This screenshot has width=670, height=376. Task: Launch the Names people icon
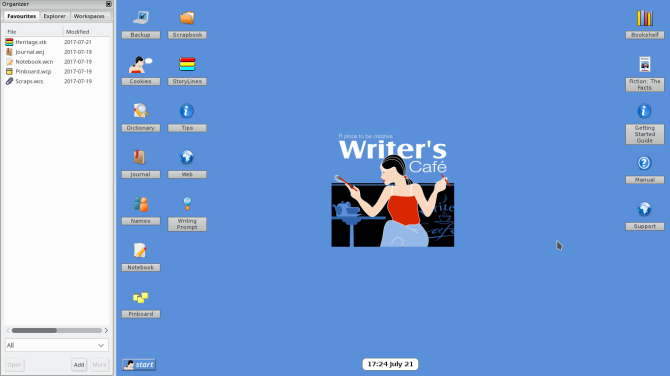click(x=141, y=204)
